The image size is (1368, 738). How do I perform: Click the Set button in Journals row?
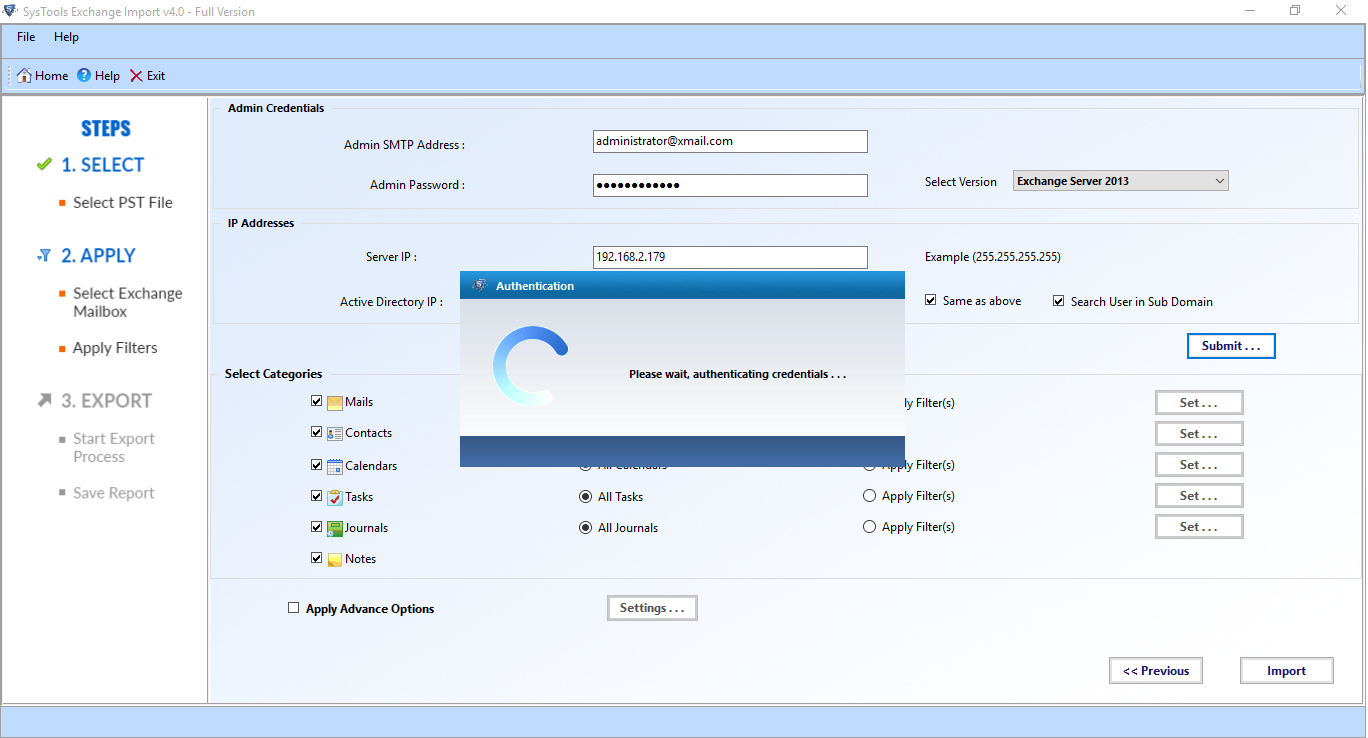(1199, 527)
